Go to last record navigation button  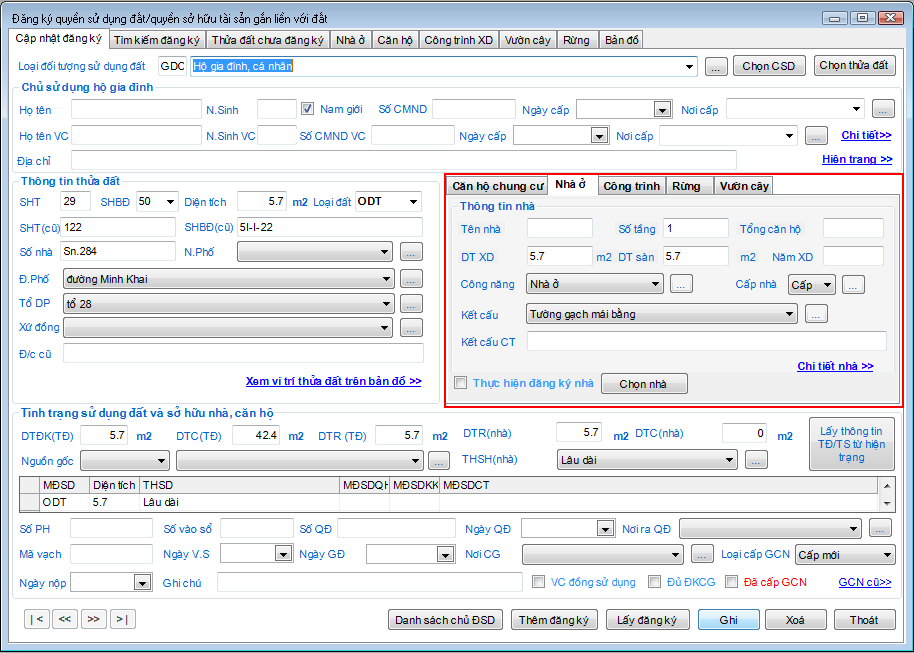click(x=122, y=620)
